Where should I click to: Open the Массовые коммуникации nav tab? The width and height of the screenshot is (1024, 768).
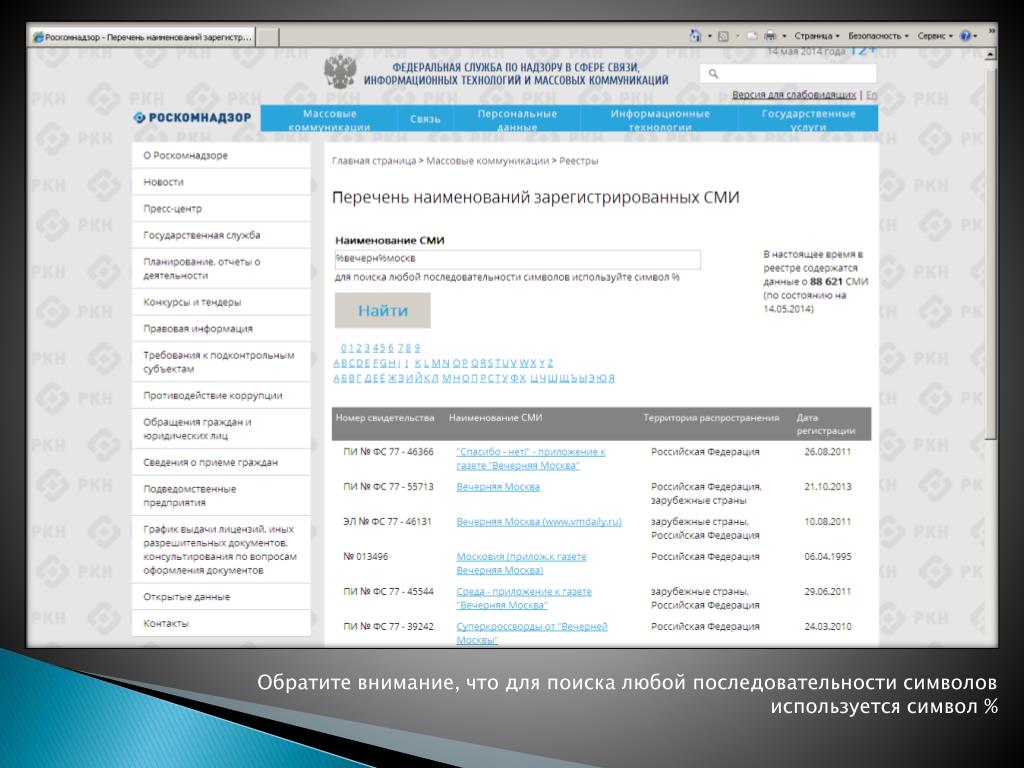coord(329,119)
